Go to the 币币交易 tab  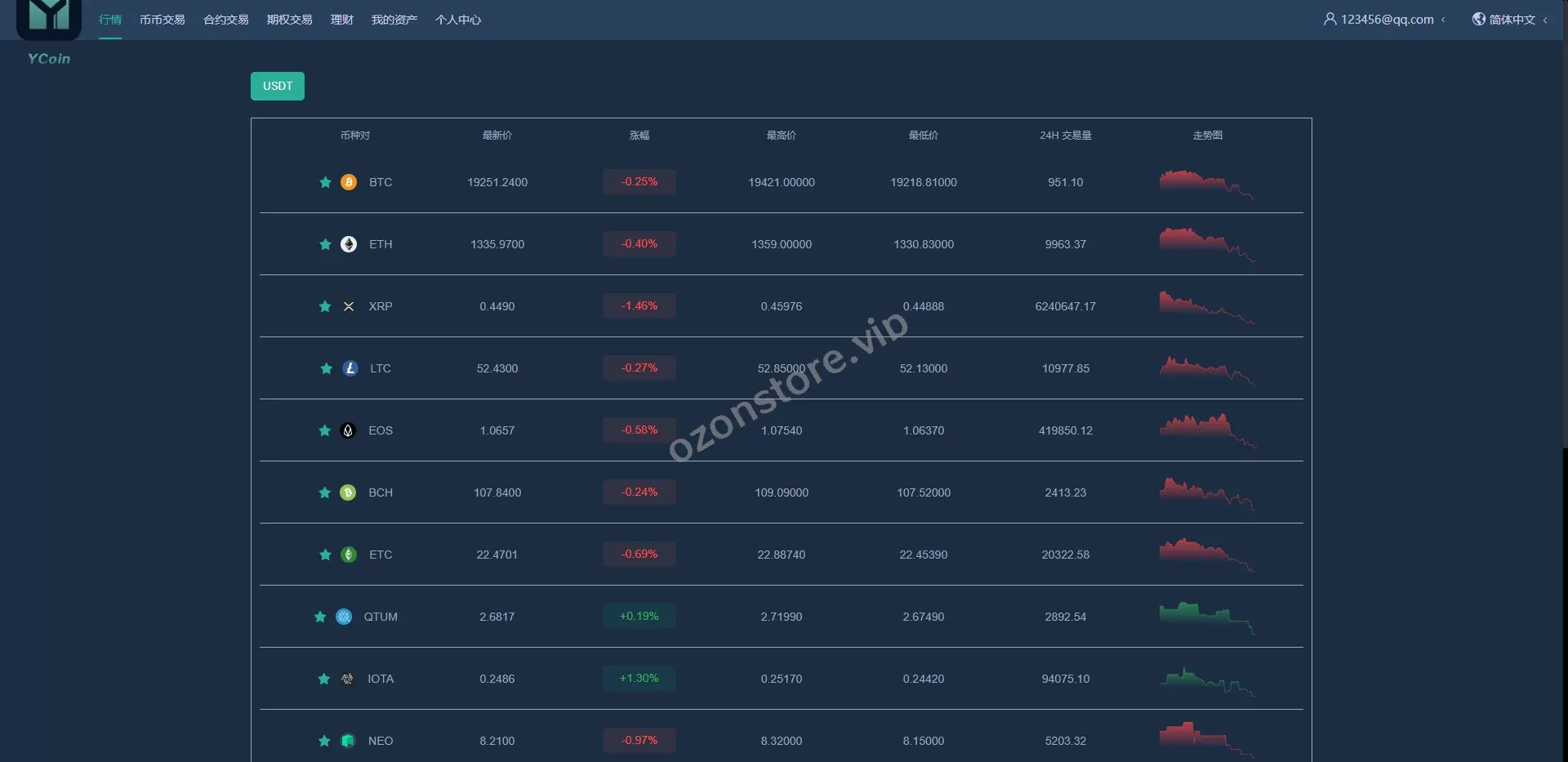[x=162, y=20]
